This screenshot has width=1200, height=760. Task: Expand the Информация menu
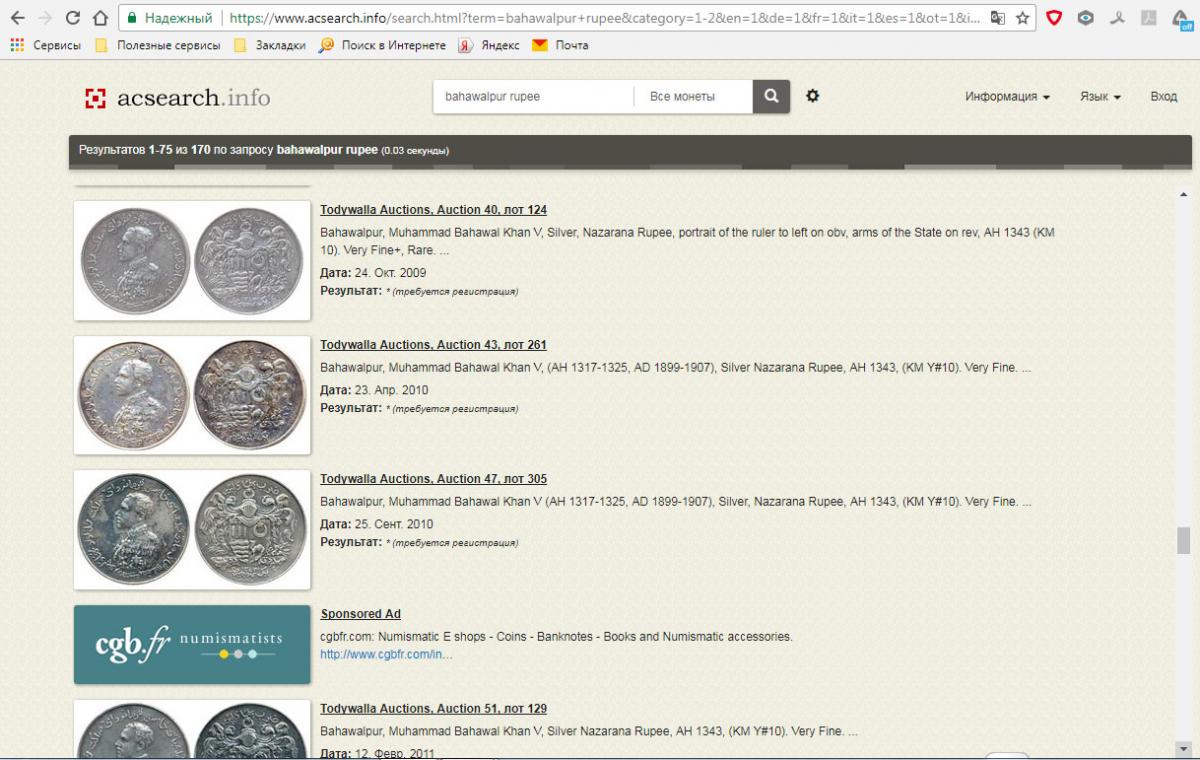click(1007, 97)
